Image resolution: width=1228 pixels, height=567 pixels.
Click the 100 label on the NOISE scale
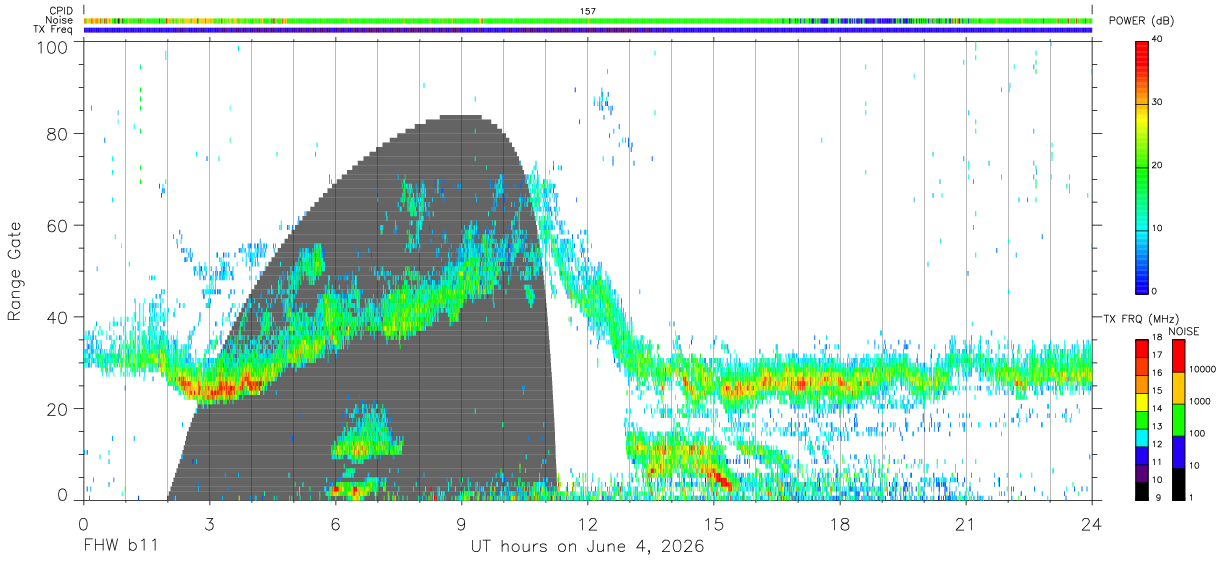(x=1199, y=433)
